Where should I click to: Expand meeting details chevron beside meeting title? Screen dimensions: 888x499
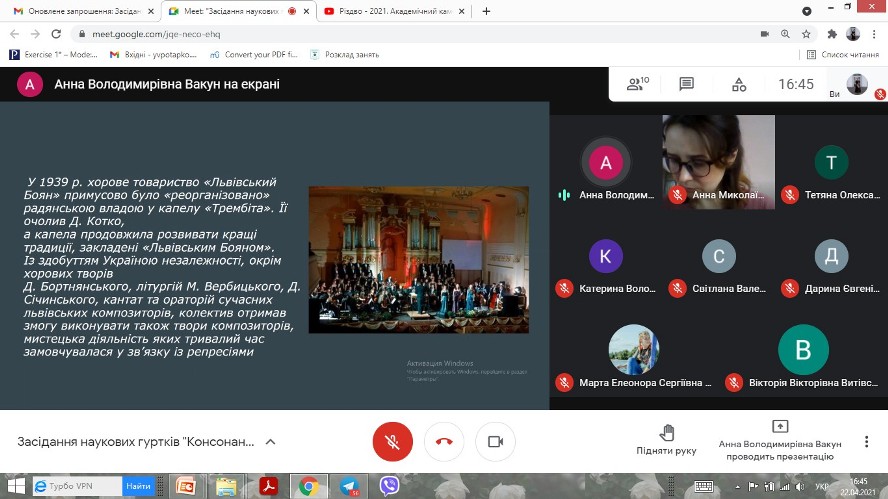[x=270, y=441]
